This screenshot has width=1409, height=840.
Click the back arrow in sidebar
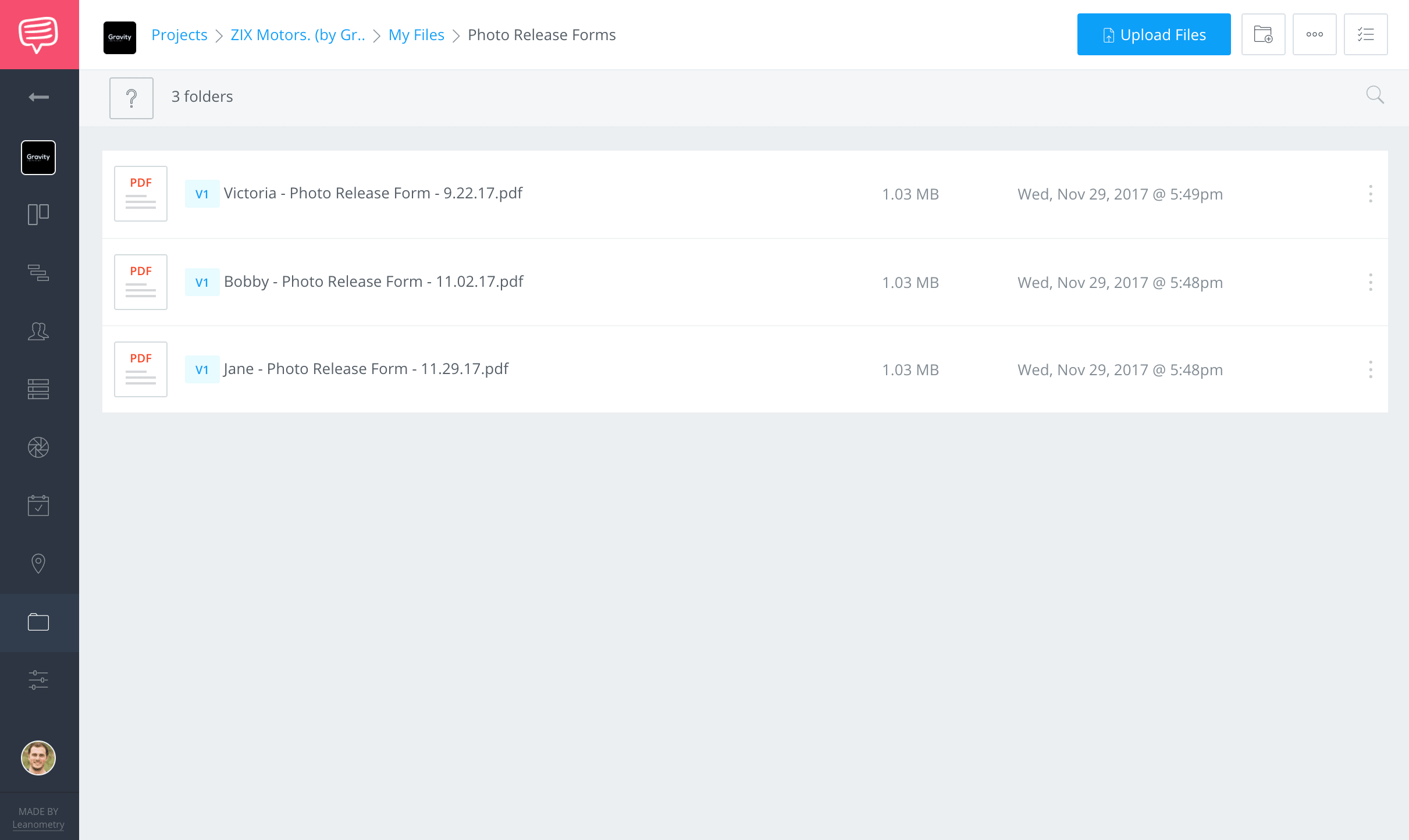tap(38, 97)
